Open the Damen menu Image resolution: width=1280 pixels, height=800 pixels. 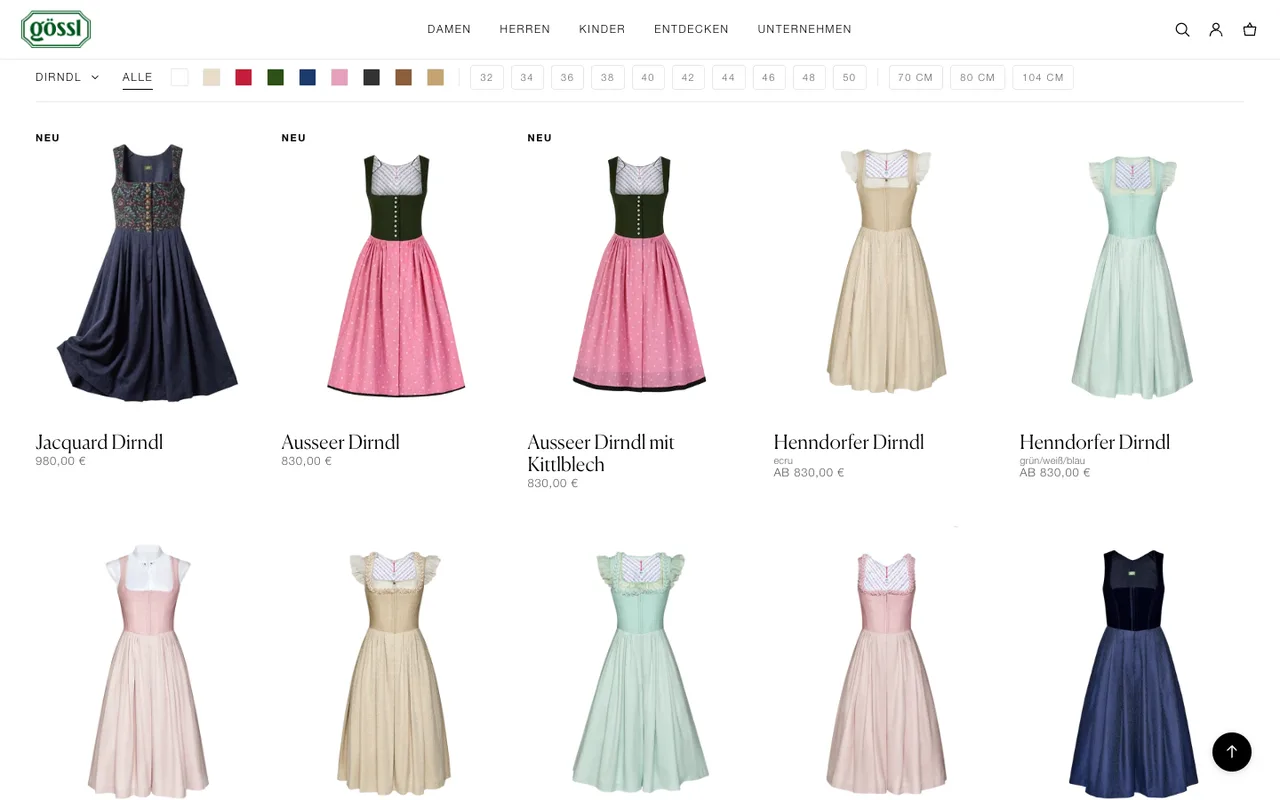[449, 29]
